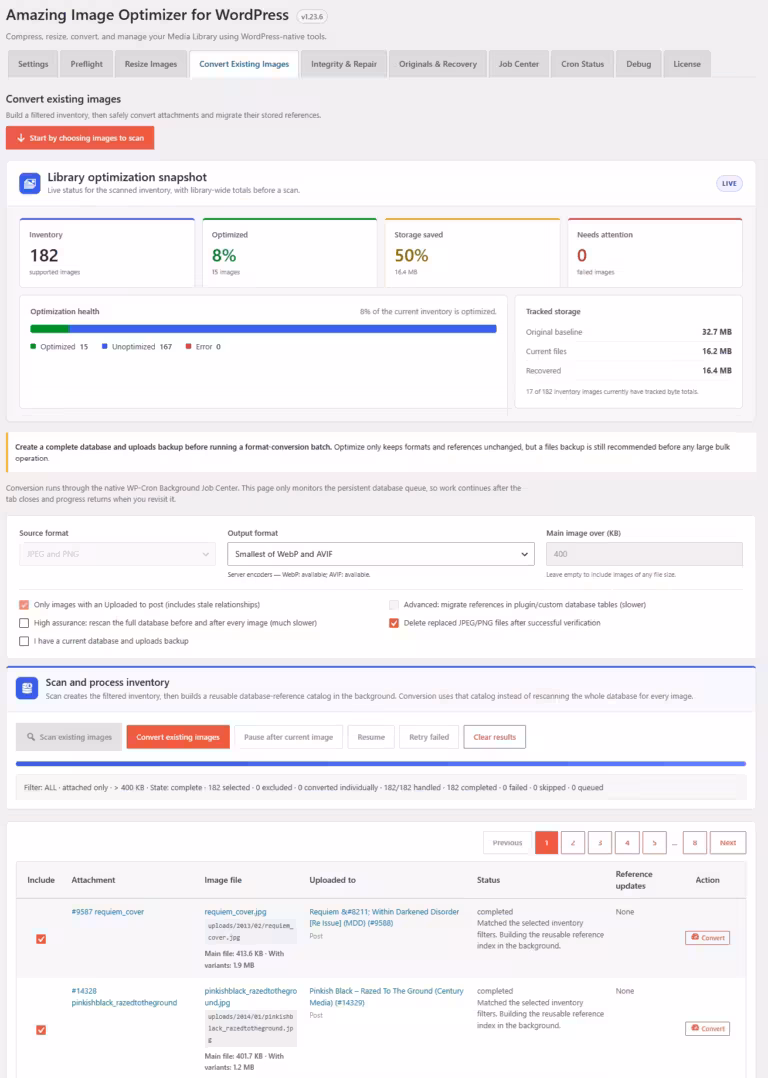Open the Debug tab
Image resolution: width=768 pixels, height=1078 pixels.
pyautogui.click(x=639, y=64)
